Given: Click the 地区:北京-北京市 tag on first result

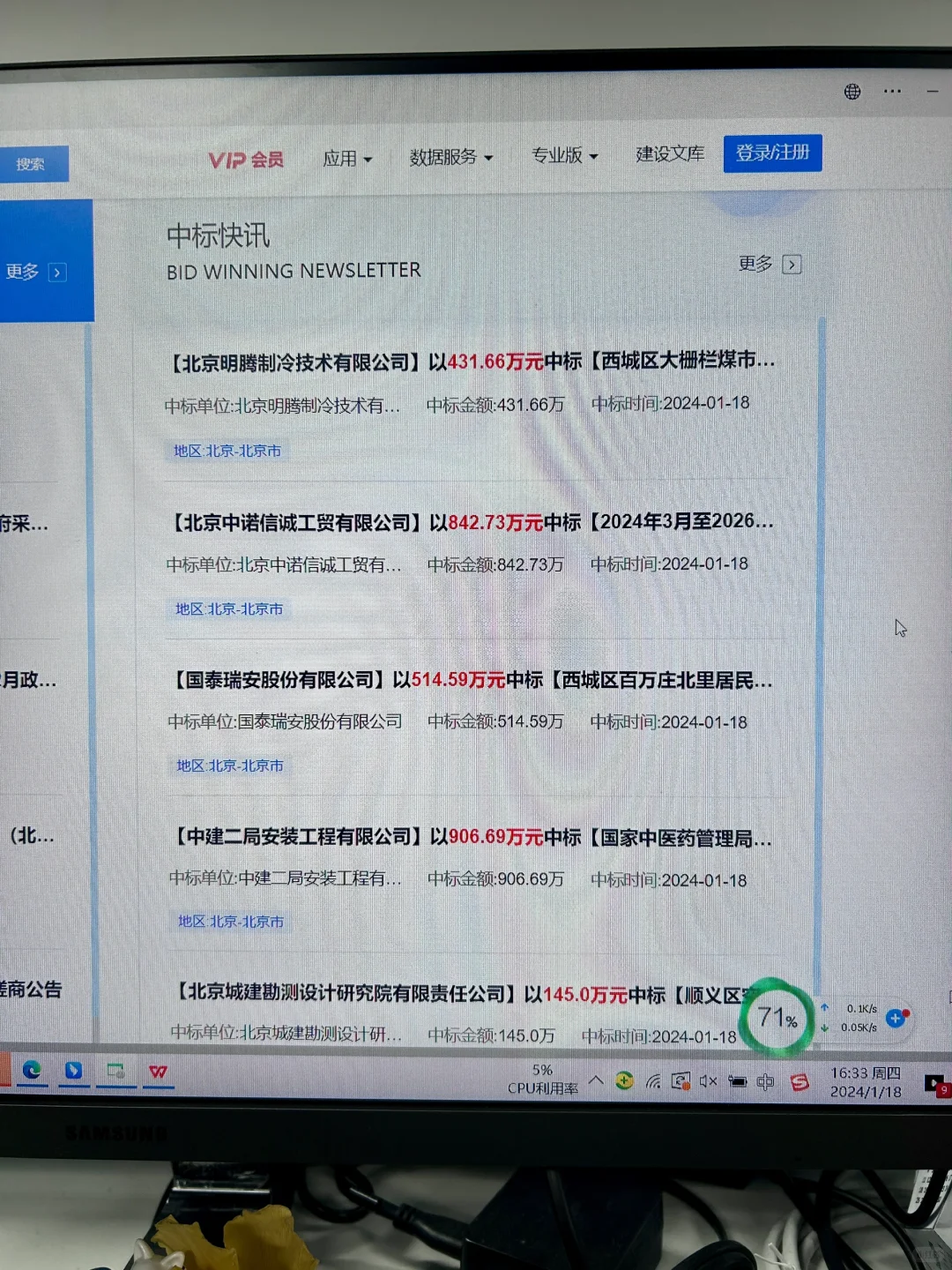Looking at the screenshot, I should (229, 452).
